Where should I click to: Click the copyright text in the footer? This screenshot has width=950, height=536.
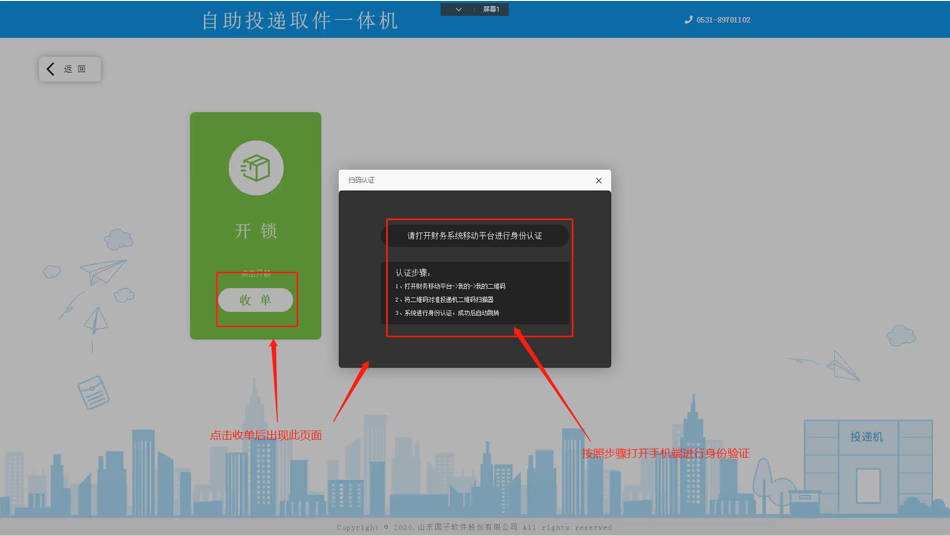pyautogui.click(x=475, y=527)
